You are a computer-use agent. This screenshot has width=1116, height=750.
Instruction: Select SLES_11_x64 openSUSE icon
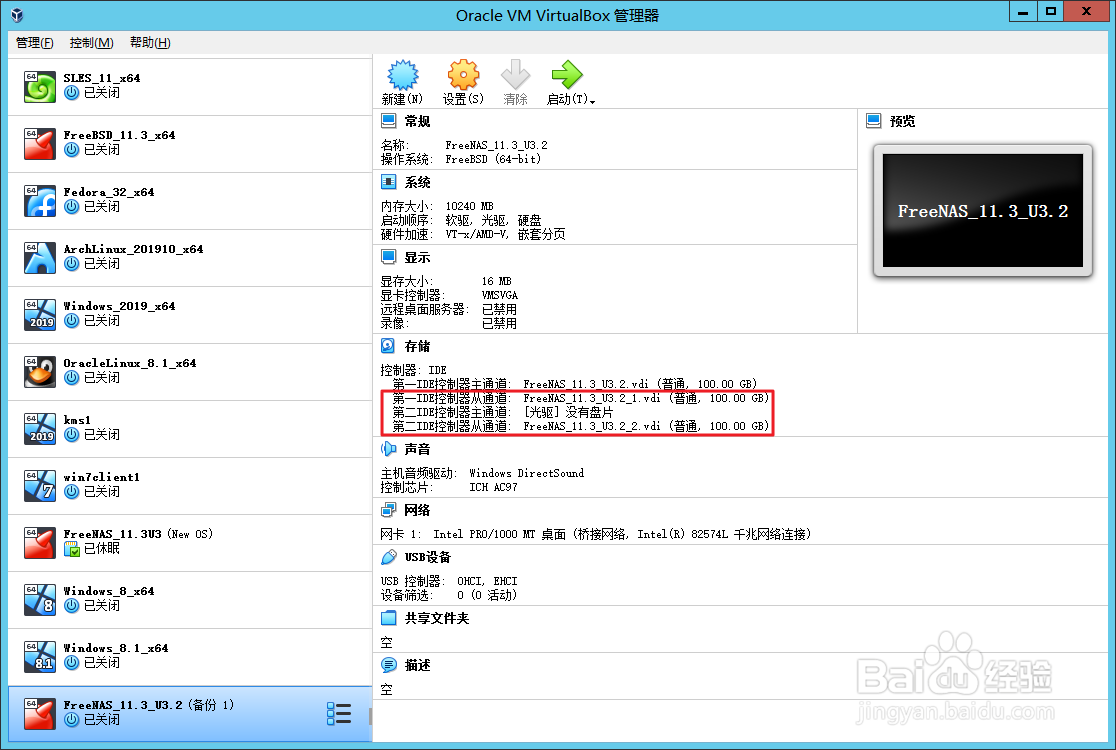click(x=40, y=87)
